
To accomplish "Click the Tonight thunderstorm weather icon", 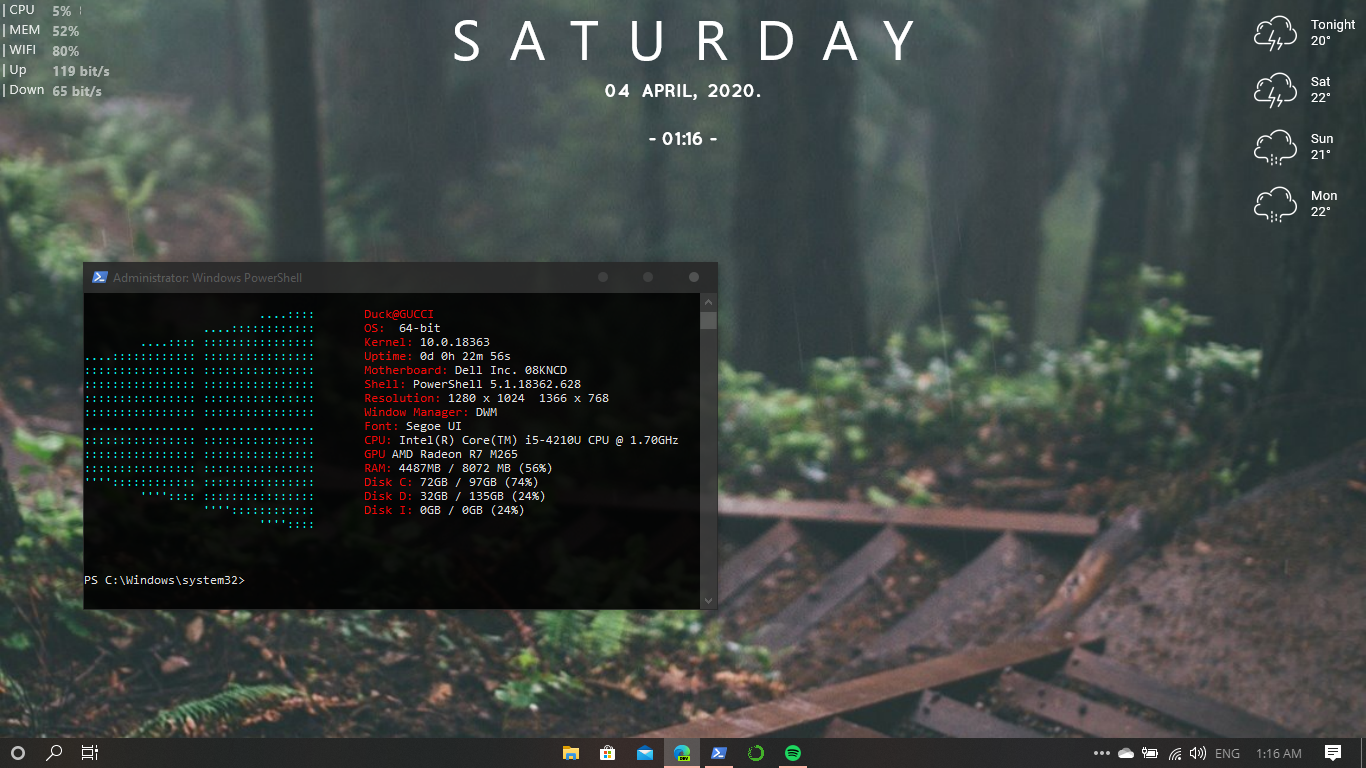I will (x=1275, y=33).
